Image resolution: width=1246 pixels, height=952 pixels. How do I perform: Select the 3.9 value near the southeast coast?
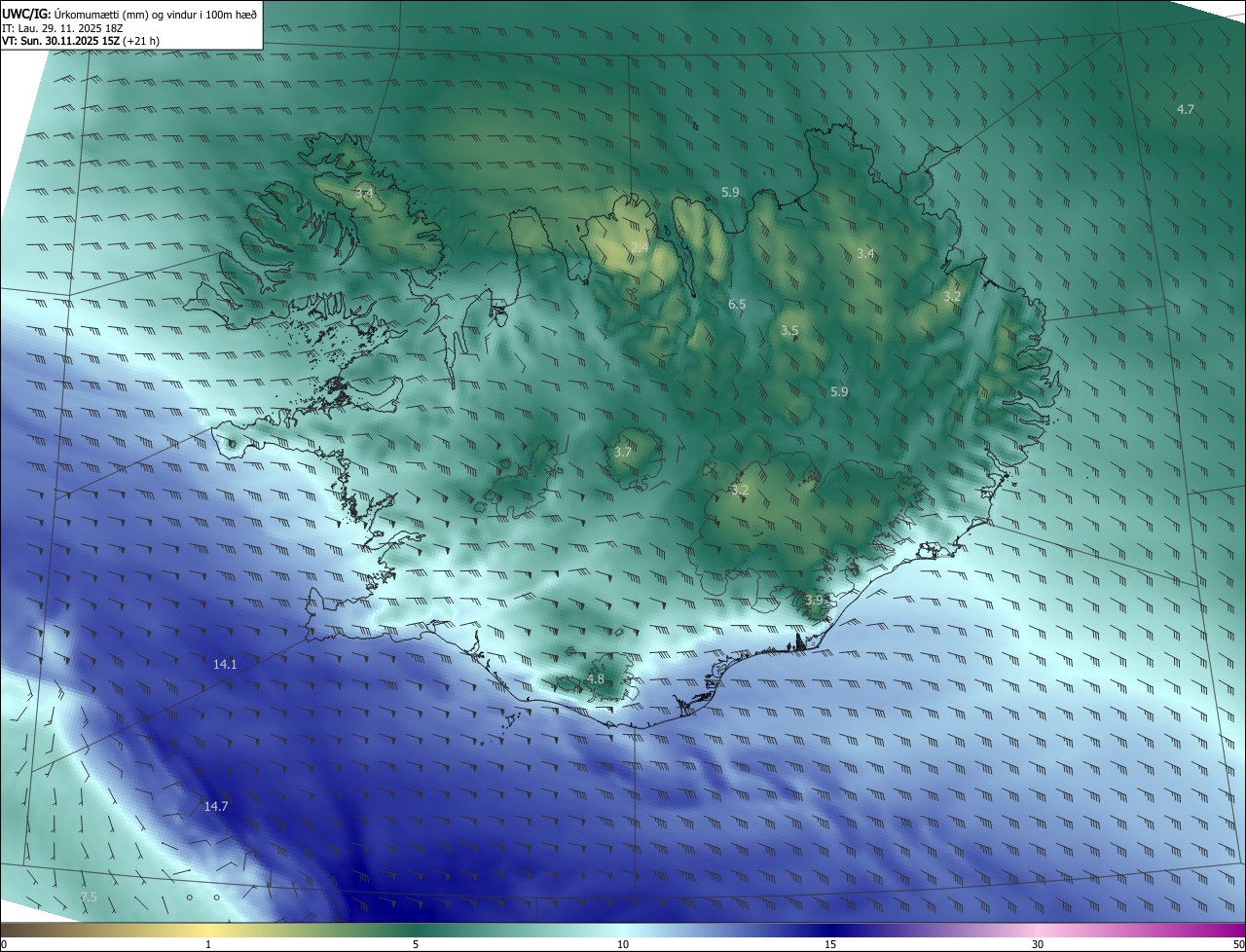click(814, 600)
